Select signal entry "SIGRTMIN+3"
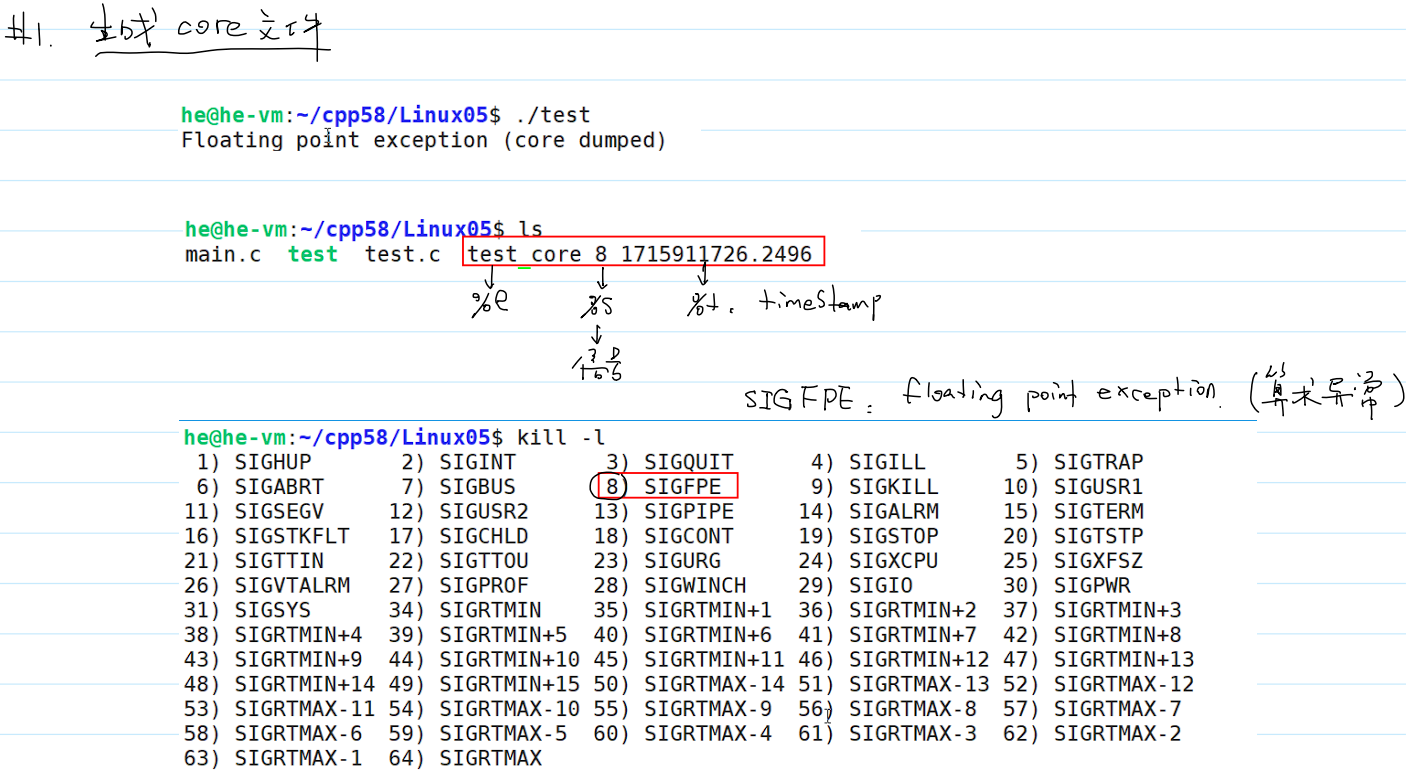The image size is (1406, 782). coord(1118,610)
